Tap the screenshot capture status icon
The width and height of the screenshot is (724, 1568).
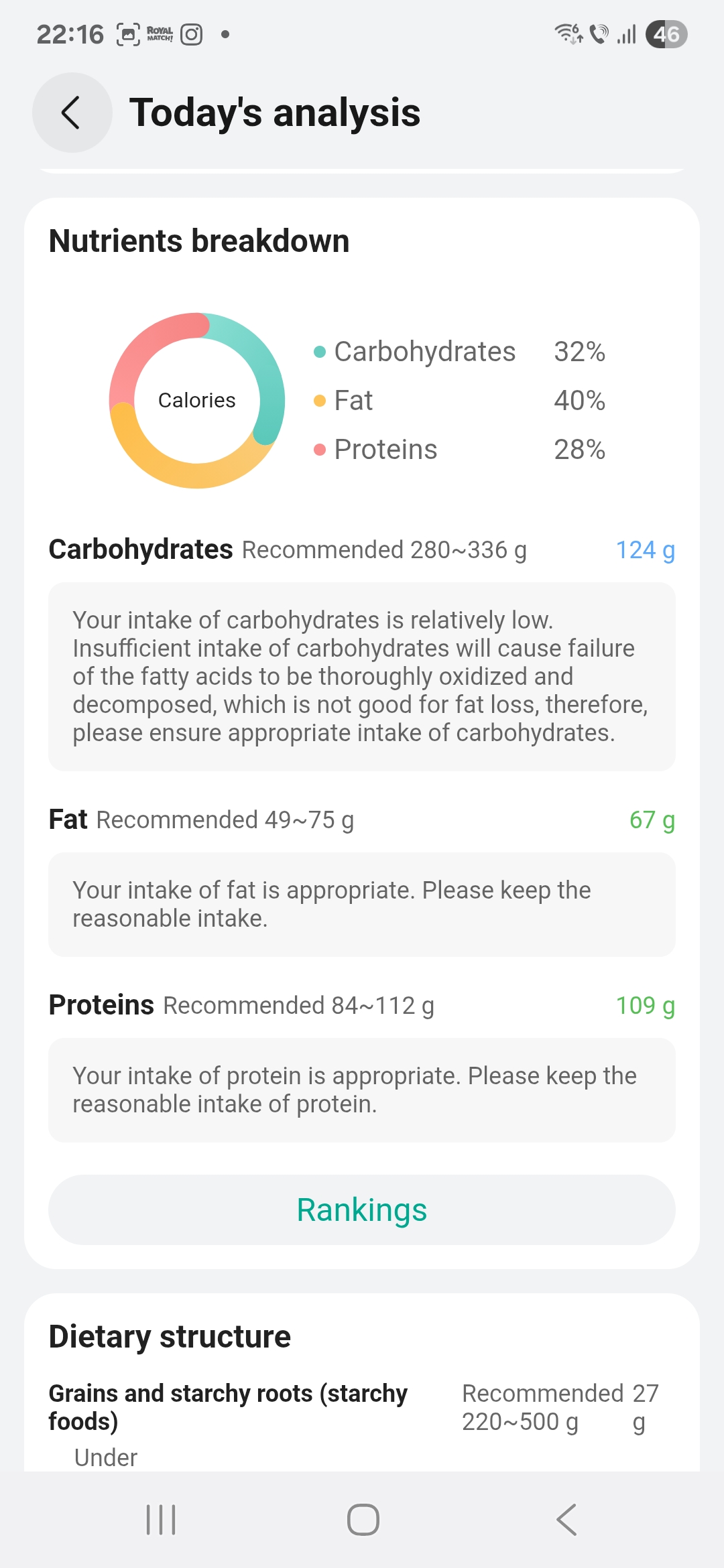click(128, 34)
